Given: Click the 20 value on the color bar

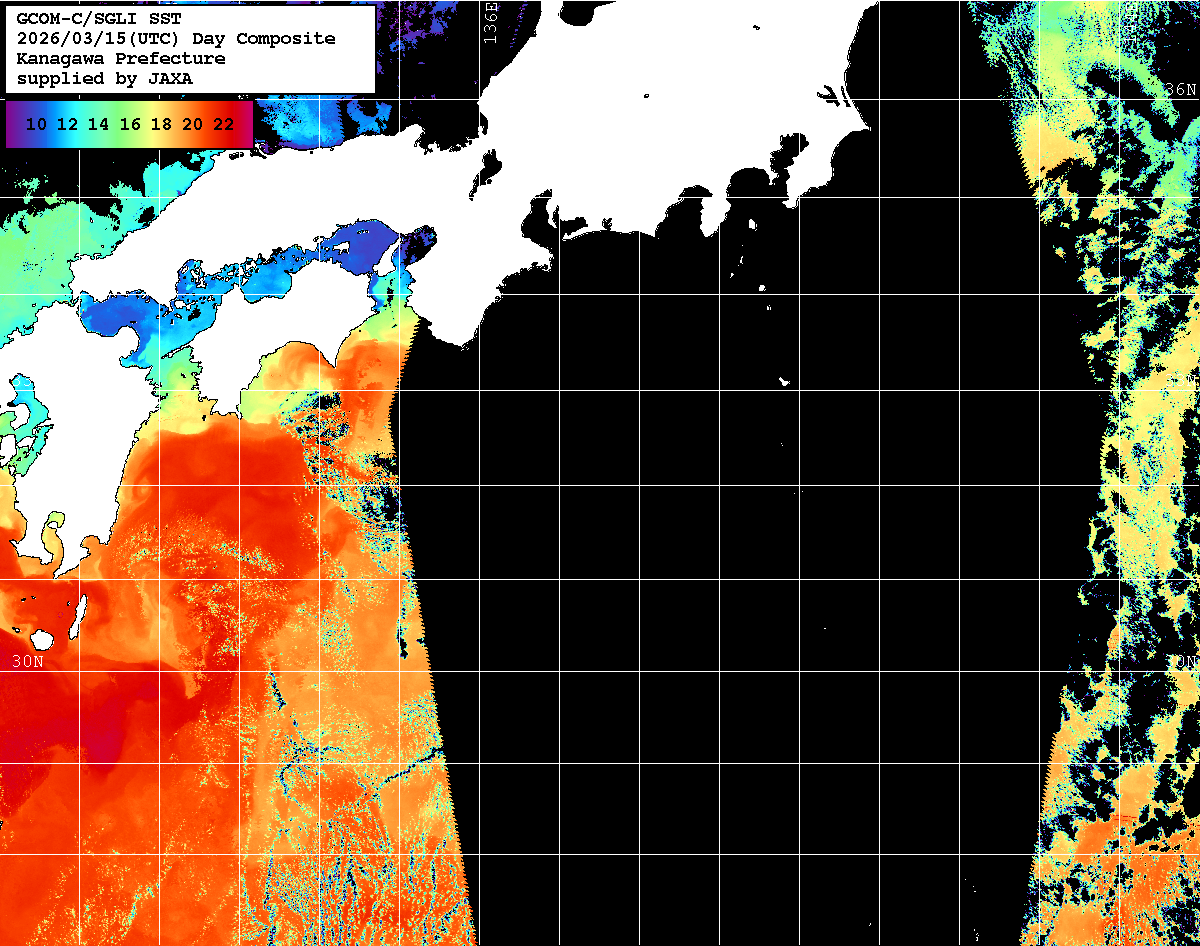Looking at the screenshot, I should [x=192, y=125].
